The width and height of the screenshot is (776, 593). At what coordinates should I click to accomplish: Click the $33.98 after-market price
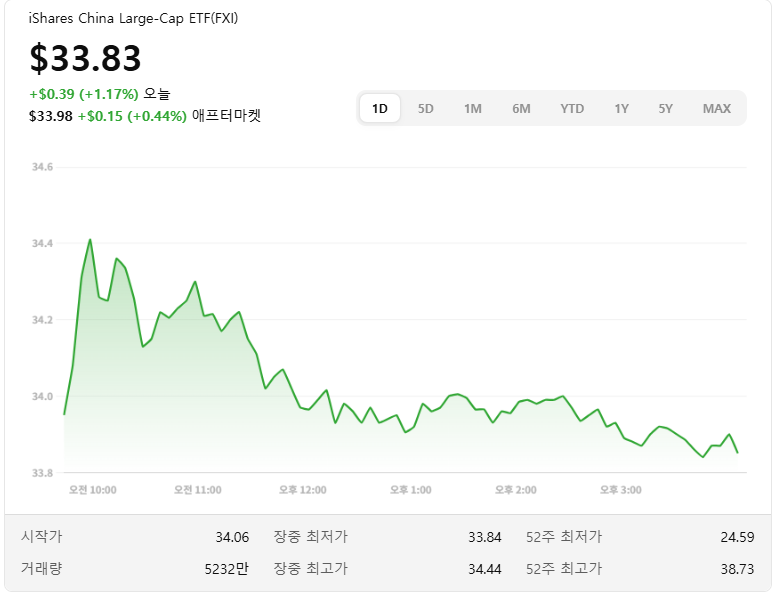pos(50,116)
